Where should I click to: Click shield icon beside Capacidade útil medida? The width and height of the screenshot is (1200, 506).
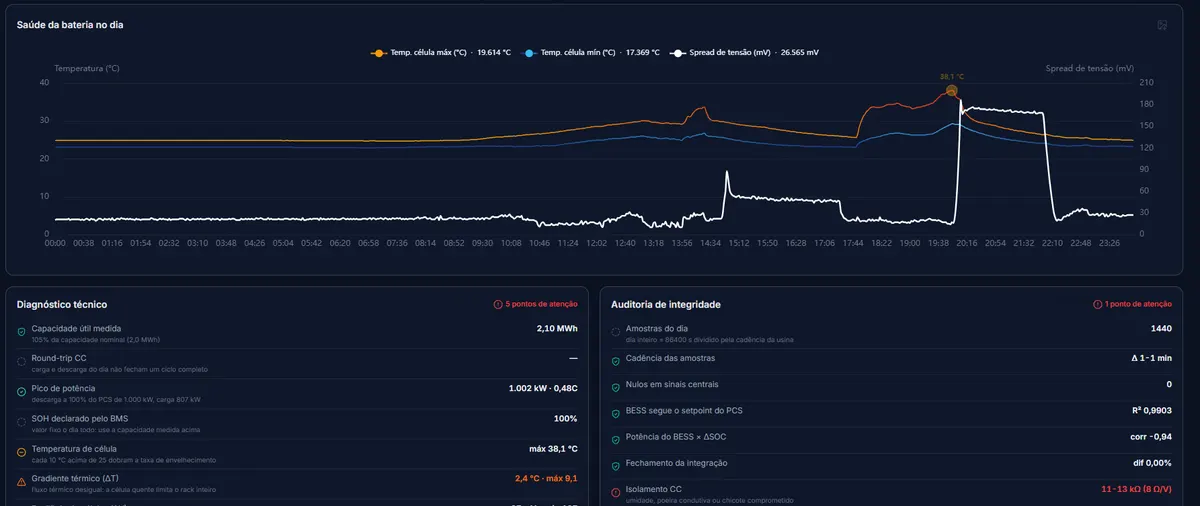tap(22, 332)
